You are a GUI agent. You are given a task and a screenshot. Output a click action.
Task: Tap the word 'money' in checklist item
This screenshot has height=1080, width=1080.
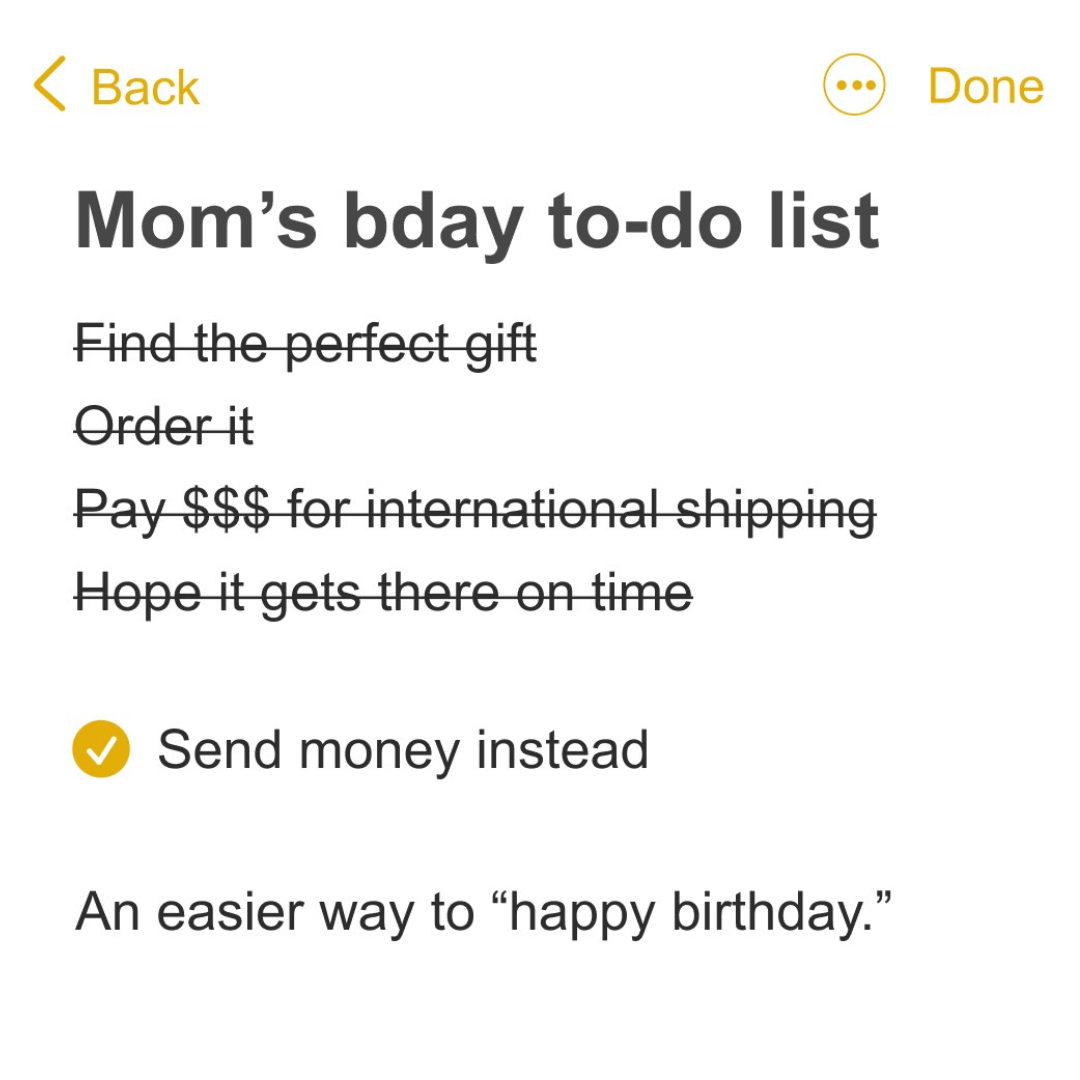(379, 752)
